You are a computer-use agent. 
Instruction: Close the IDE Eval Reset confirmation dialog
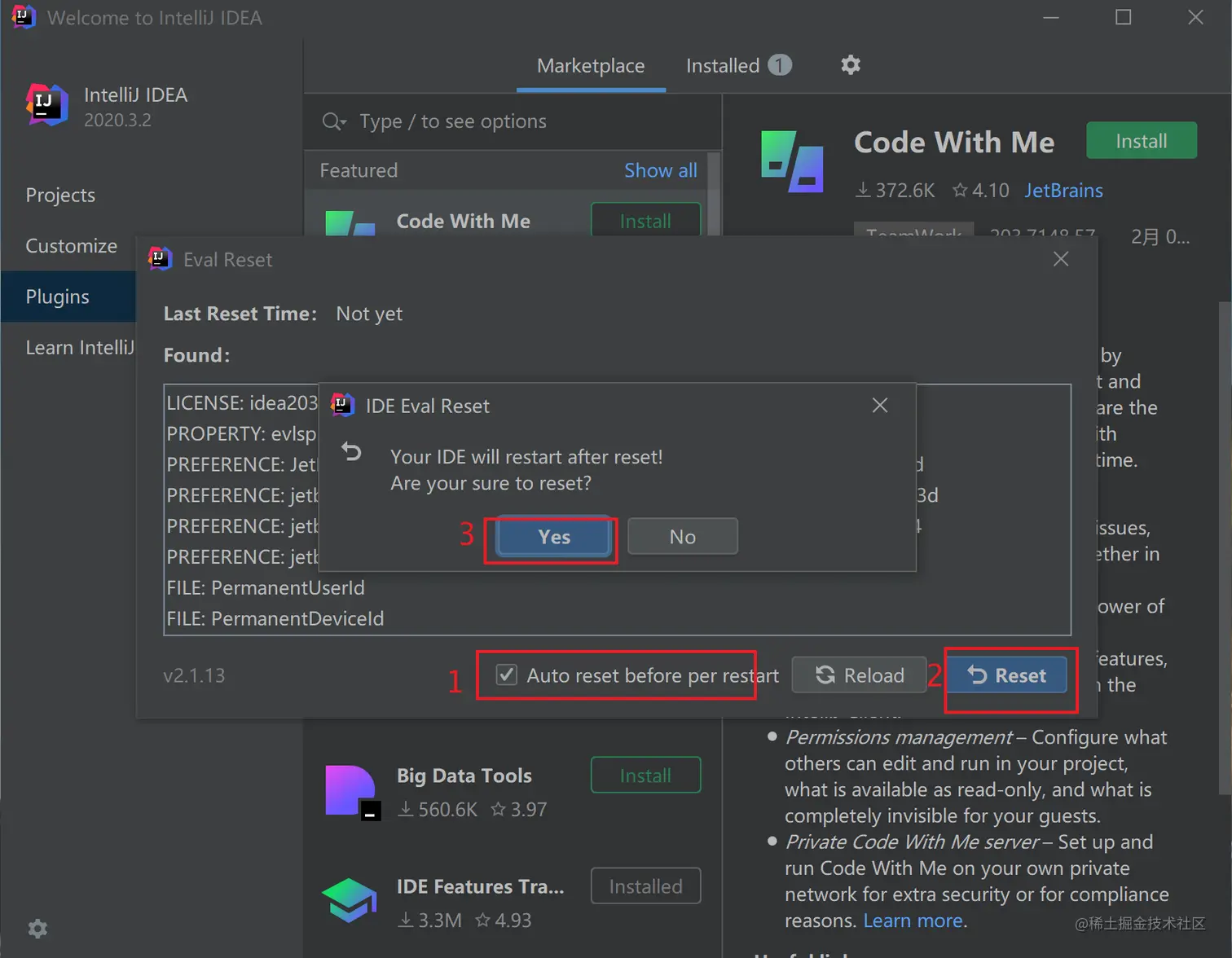pyautogui.click(x=880, y=405)
